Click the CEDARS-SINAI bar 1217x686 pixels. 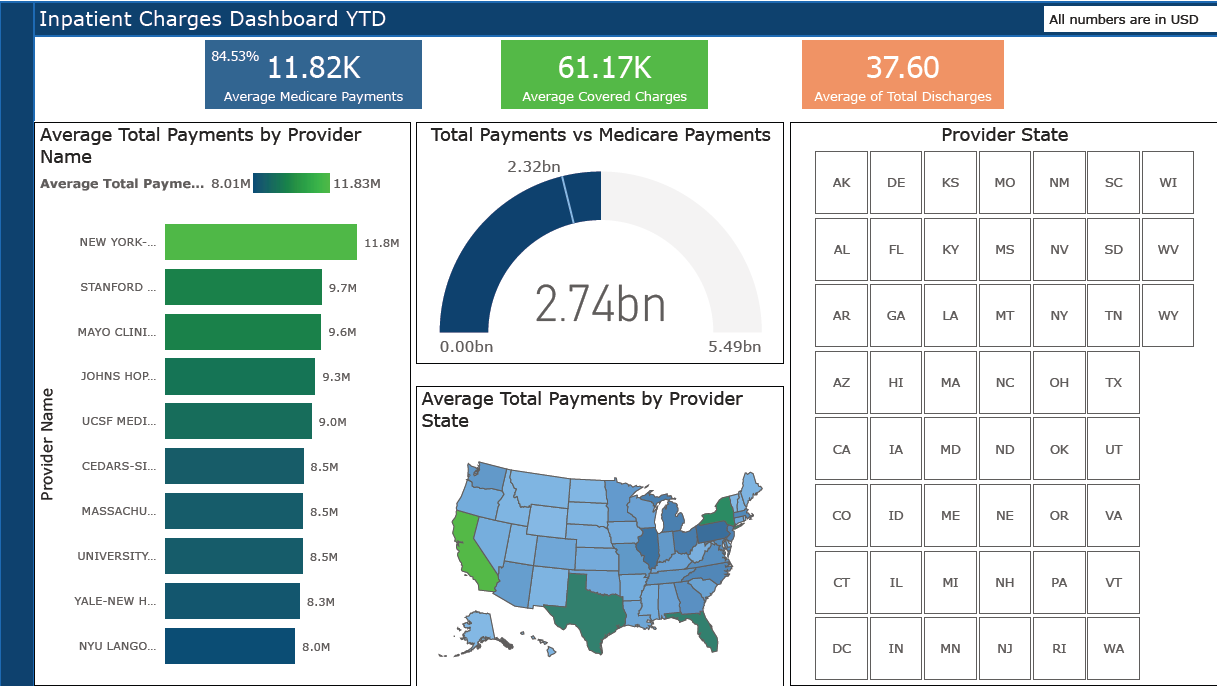234,466
